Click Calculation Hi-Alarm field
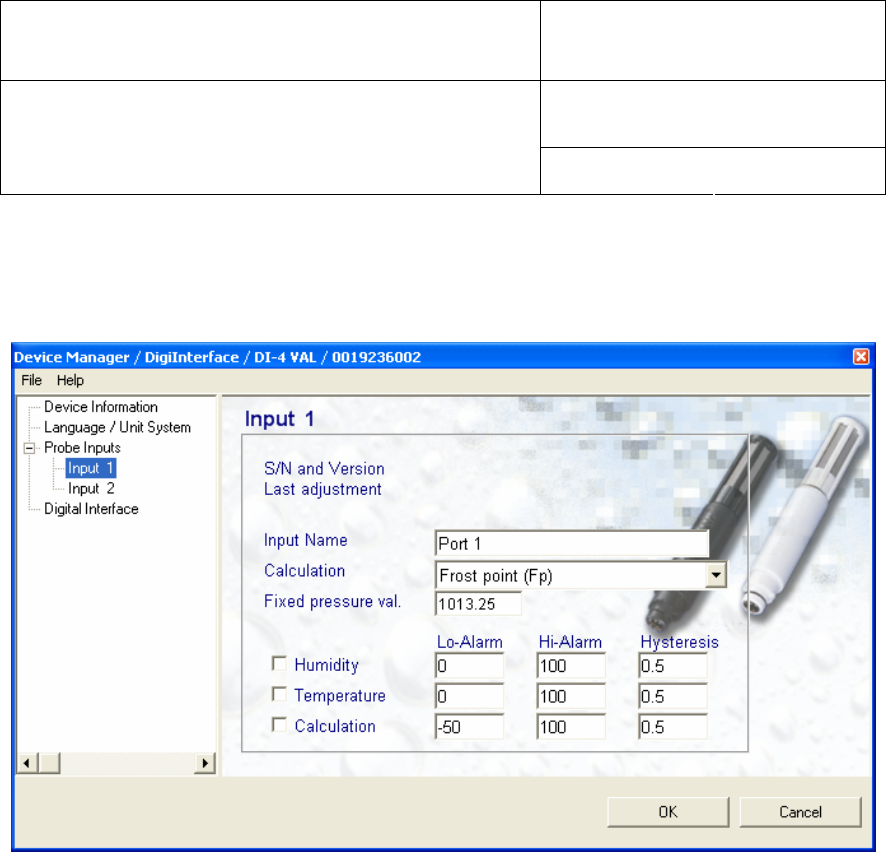This screenshot has width=886, height=852. pos(571,727)
